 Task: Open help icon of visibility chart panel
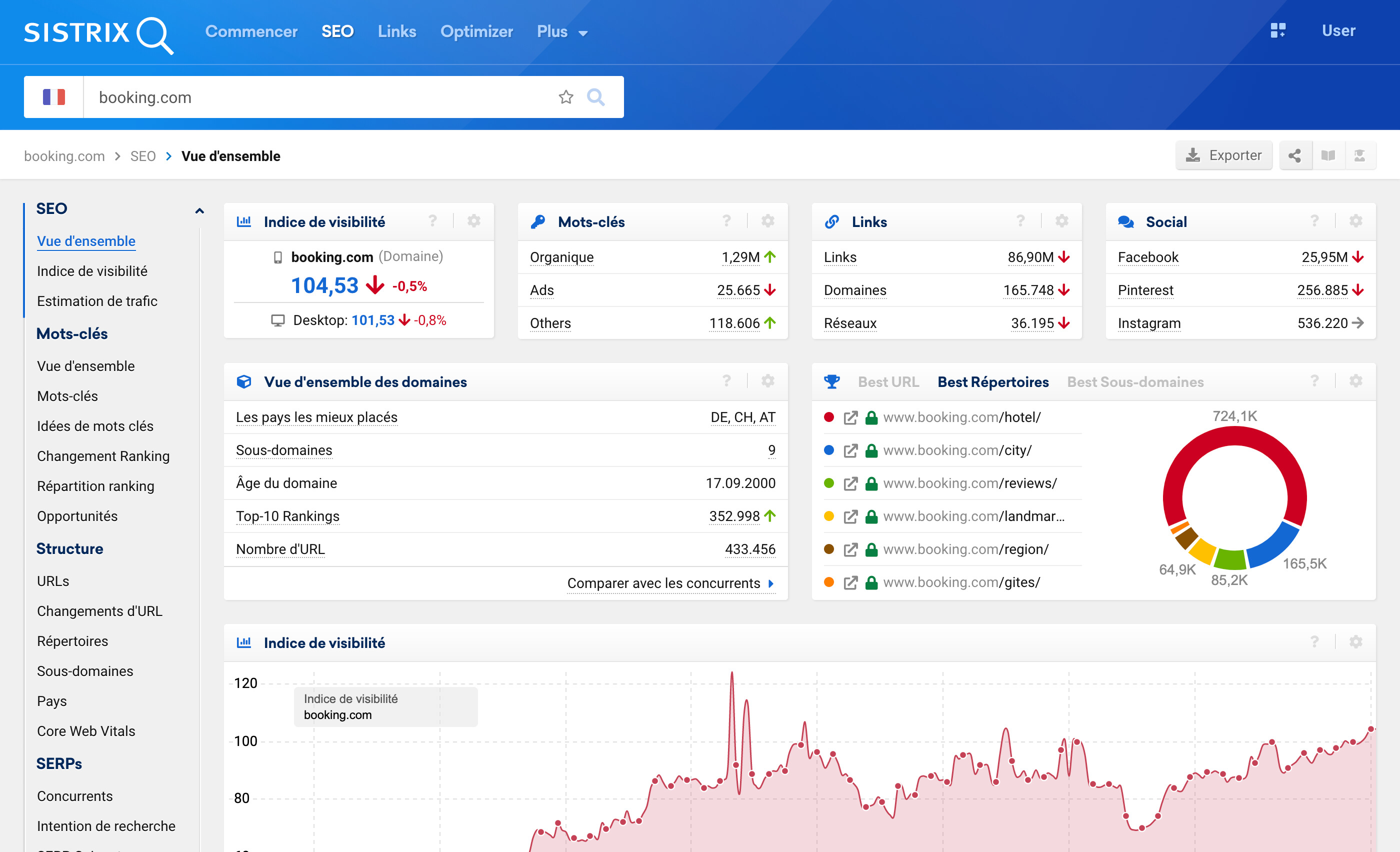coord(1314,642)
